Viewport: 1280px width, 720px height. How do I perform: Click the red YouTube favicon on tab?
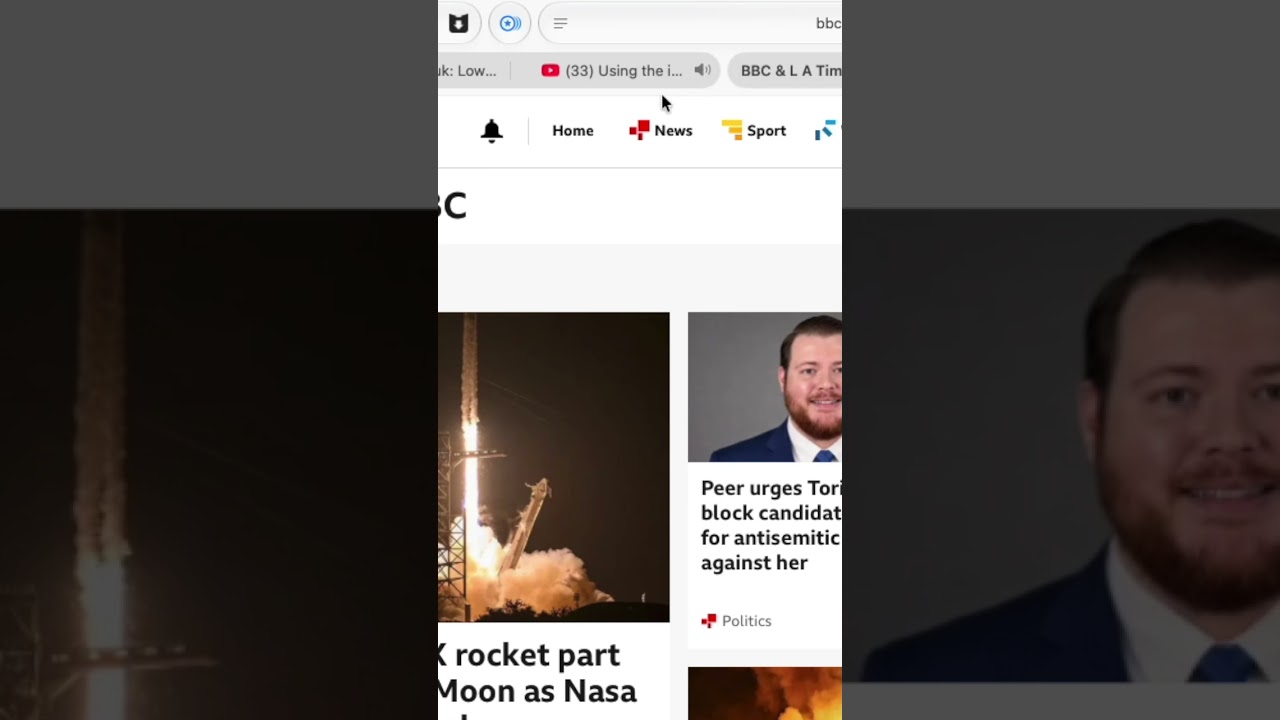click(x=550, y=70)
